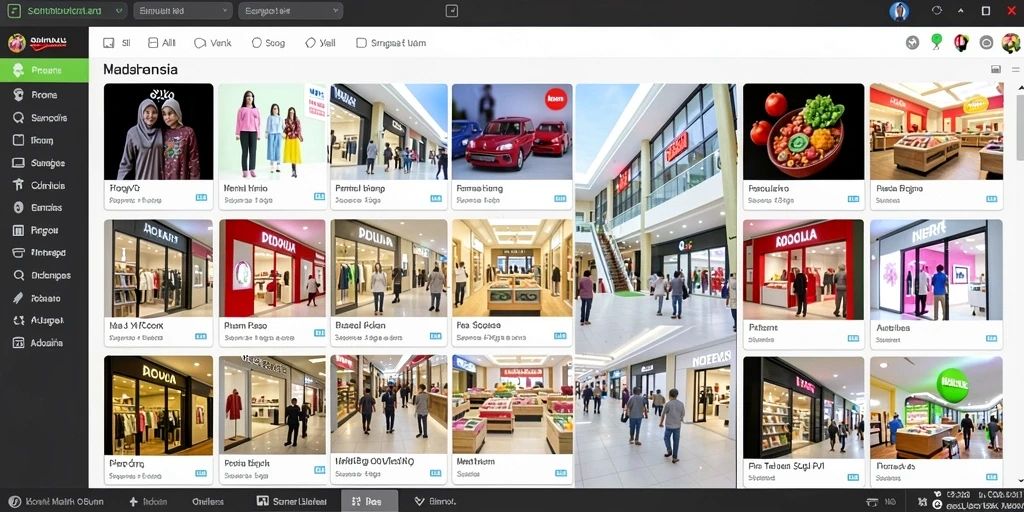Switch to the Bas tab in bottom bar

pyautogui.click(x=369, y=502)
